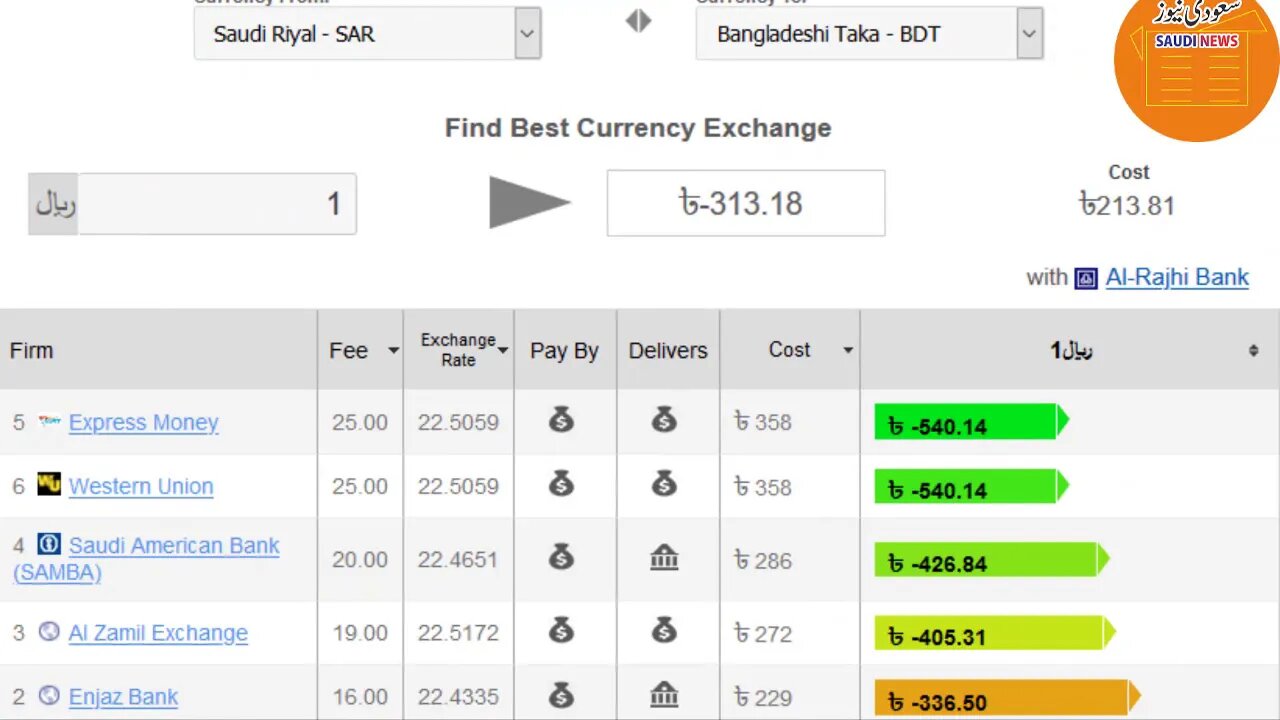Click the Express Money logo icon
1280x720 pixels.
49,421
